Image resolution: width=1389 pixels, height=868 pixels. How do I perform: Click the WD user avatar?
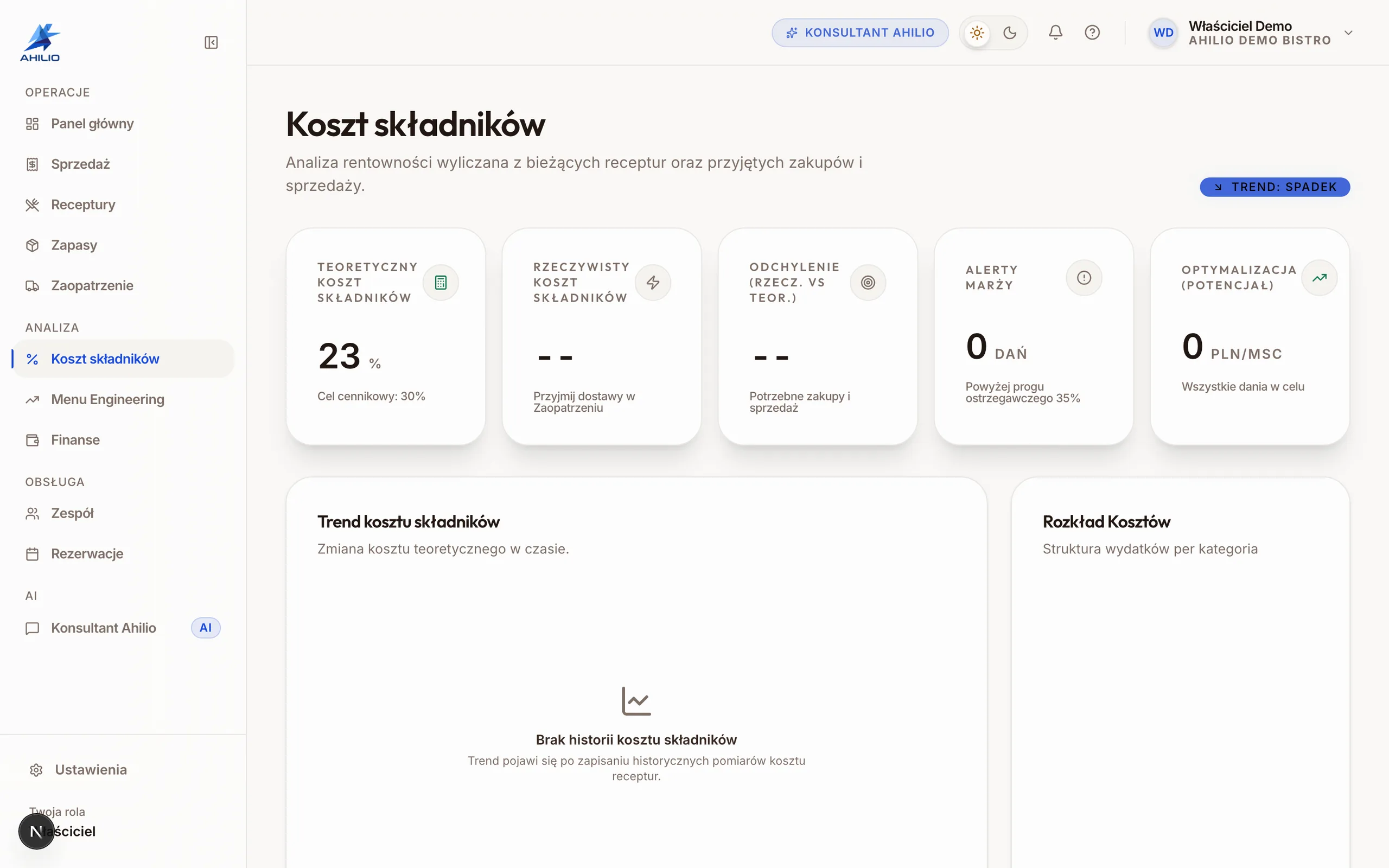coord(1163,33)
